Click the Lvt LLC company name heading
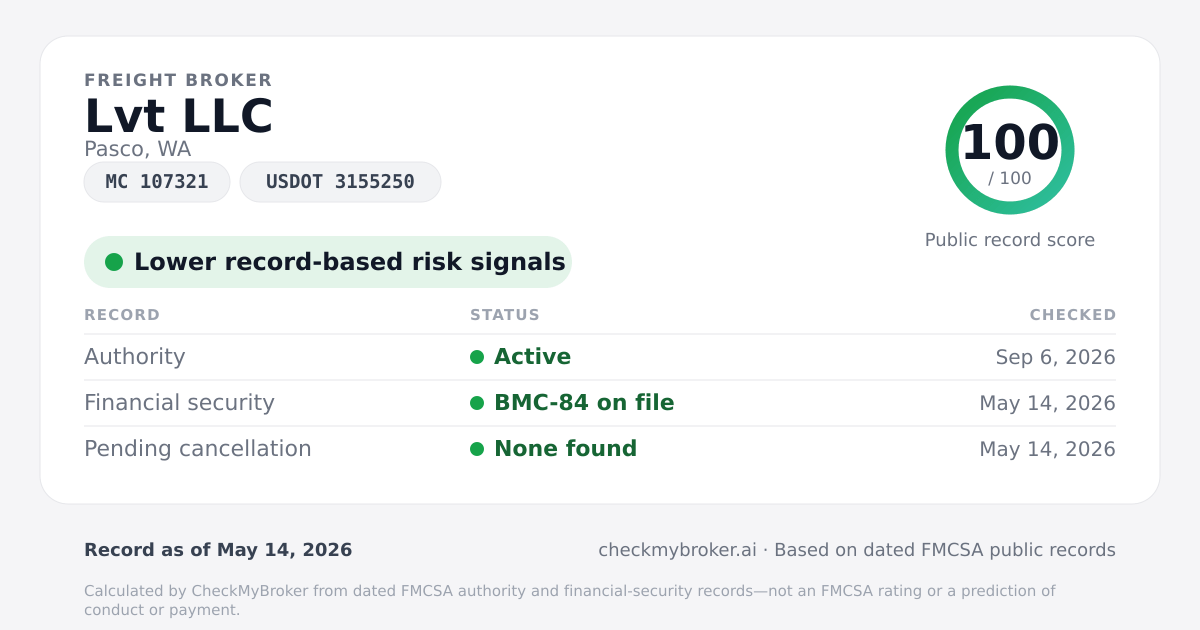 coord(178,117)
